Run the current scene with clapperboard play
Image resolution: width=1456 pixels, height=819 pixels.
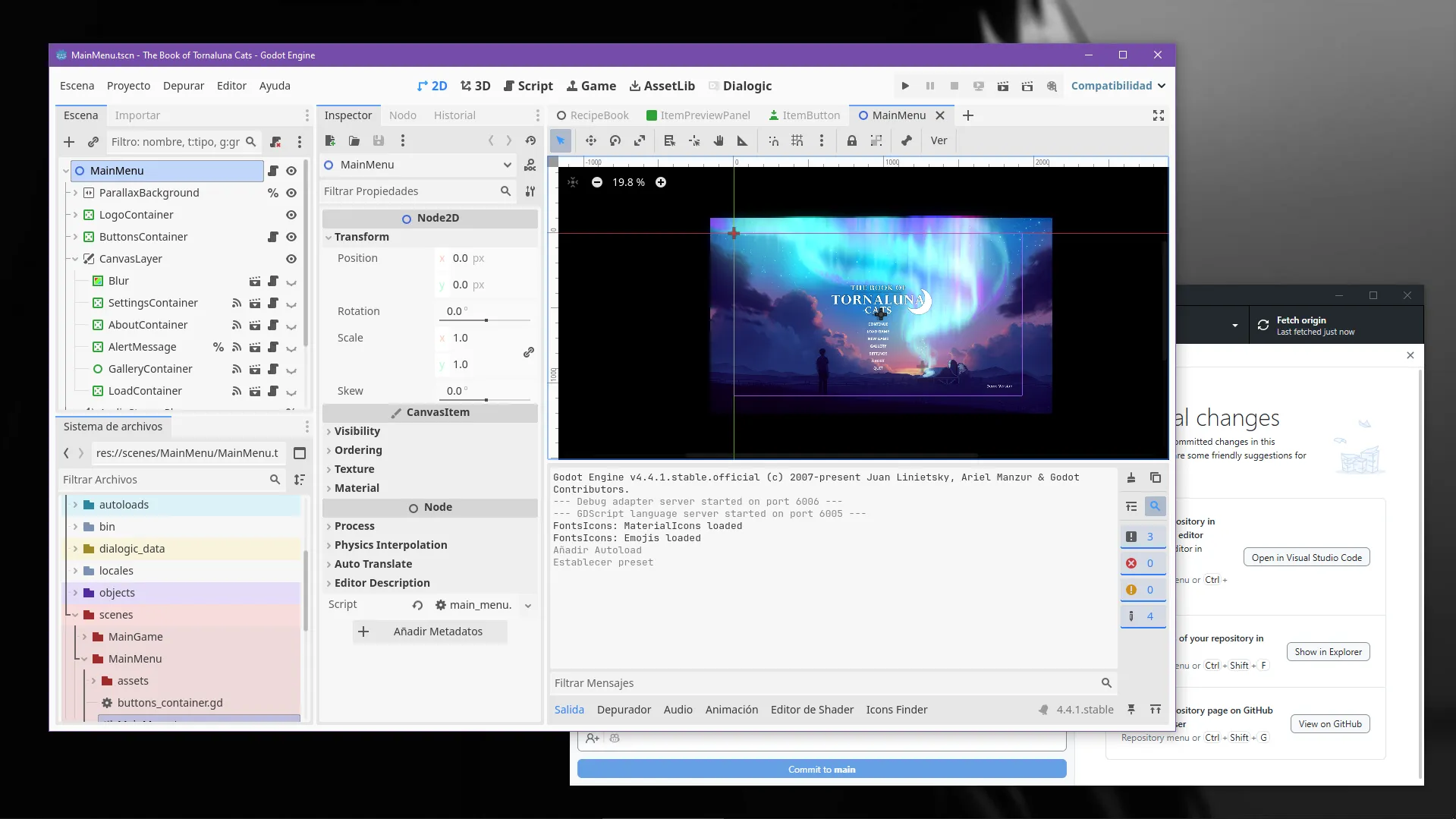tap(1002, 86)
